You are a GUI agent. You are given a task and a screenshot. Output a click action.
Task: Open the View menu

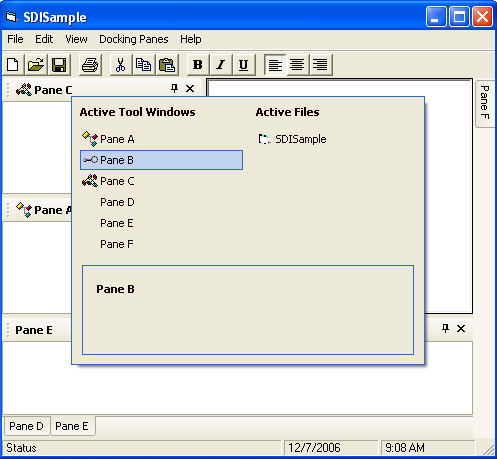pyautogui.click(x=76, y=39)
